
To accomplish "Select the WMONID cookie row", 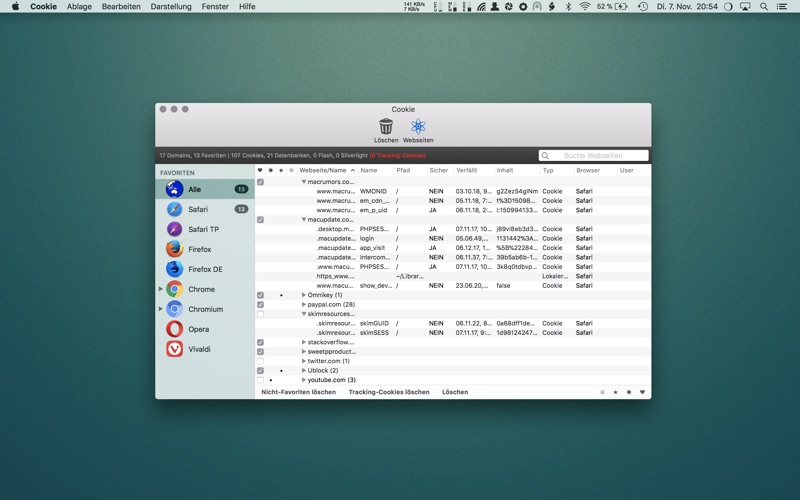I will point(453,191).
